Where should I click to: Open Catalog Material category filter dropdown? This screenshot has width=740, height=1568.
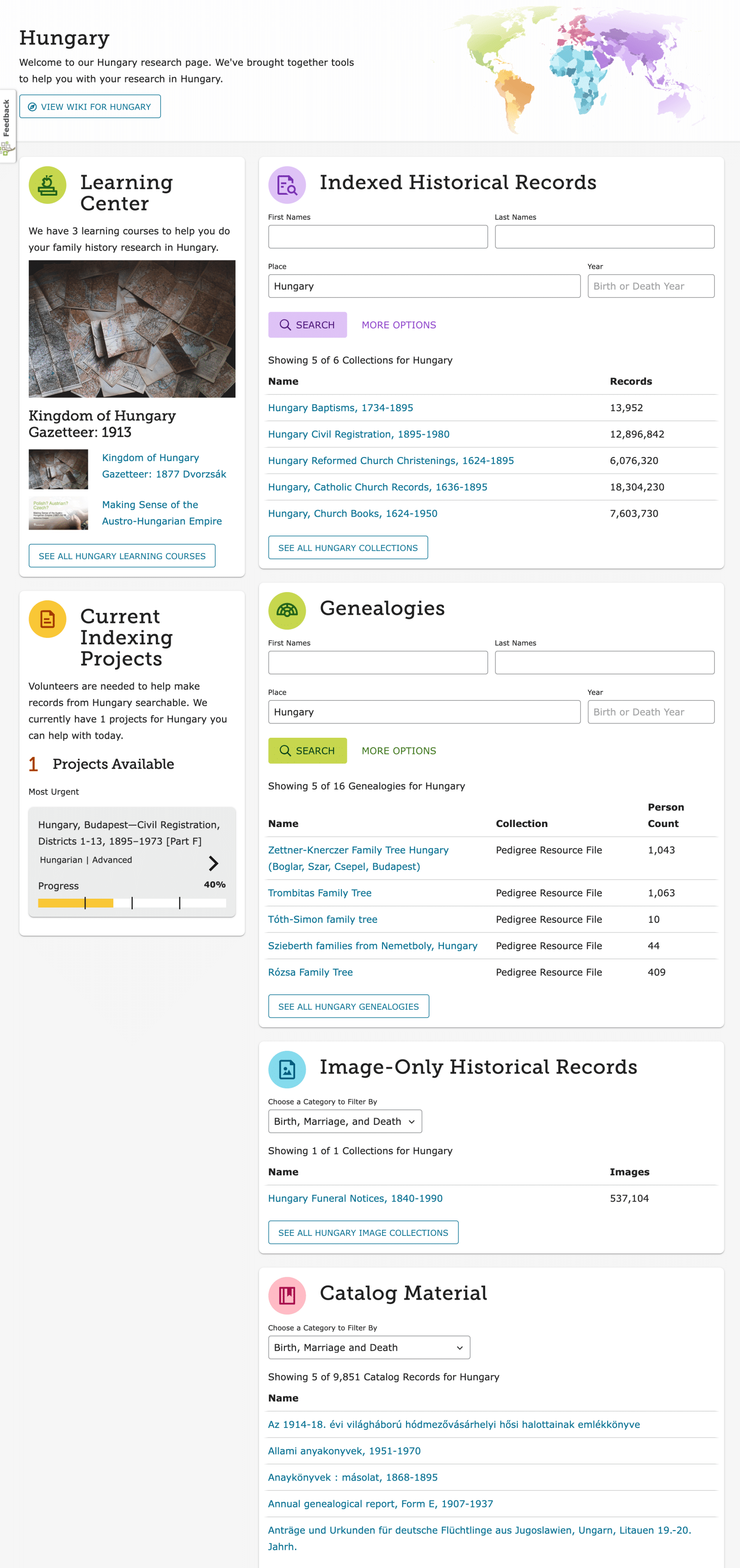(x=369, y=1347)
